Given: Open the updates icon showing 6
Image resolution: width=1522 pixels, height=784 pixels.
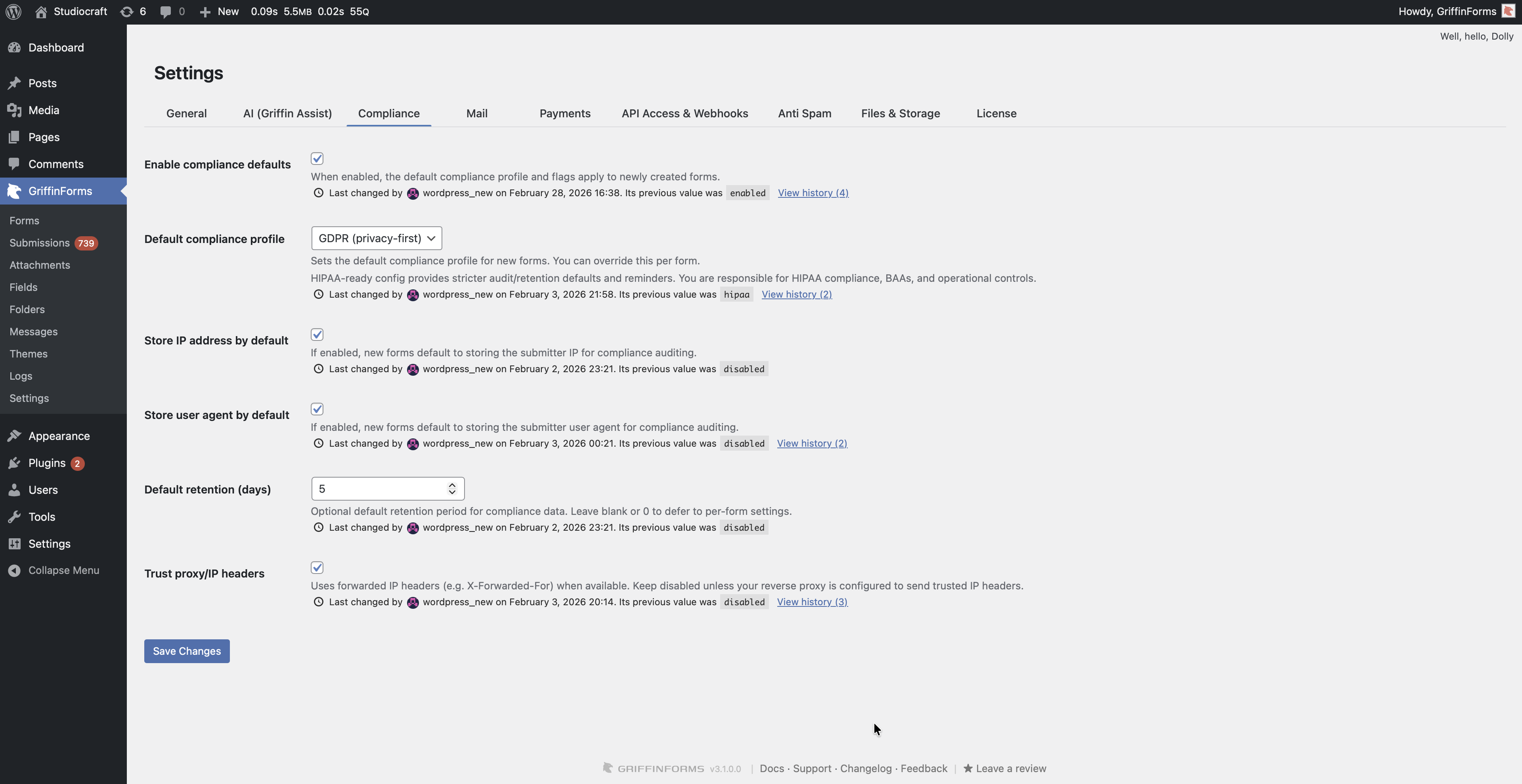Looking at the screenshot, I should click(x=126, y=12).
